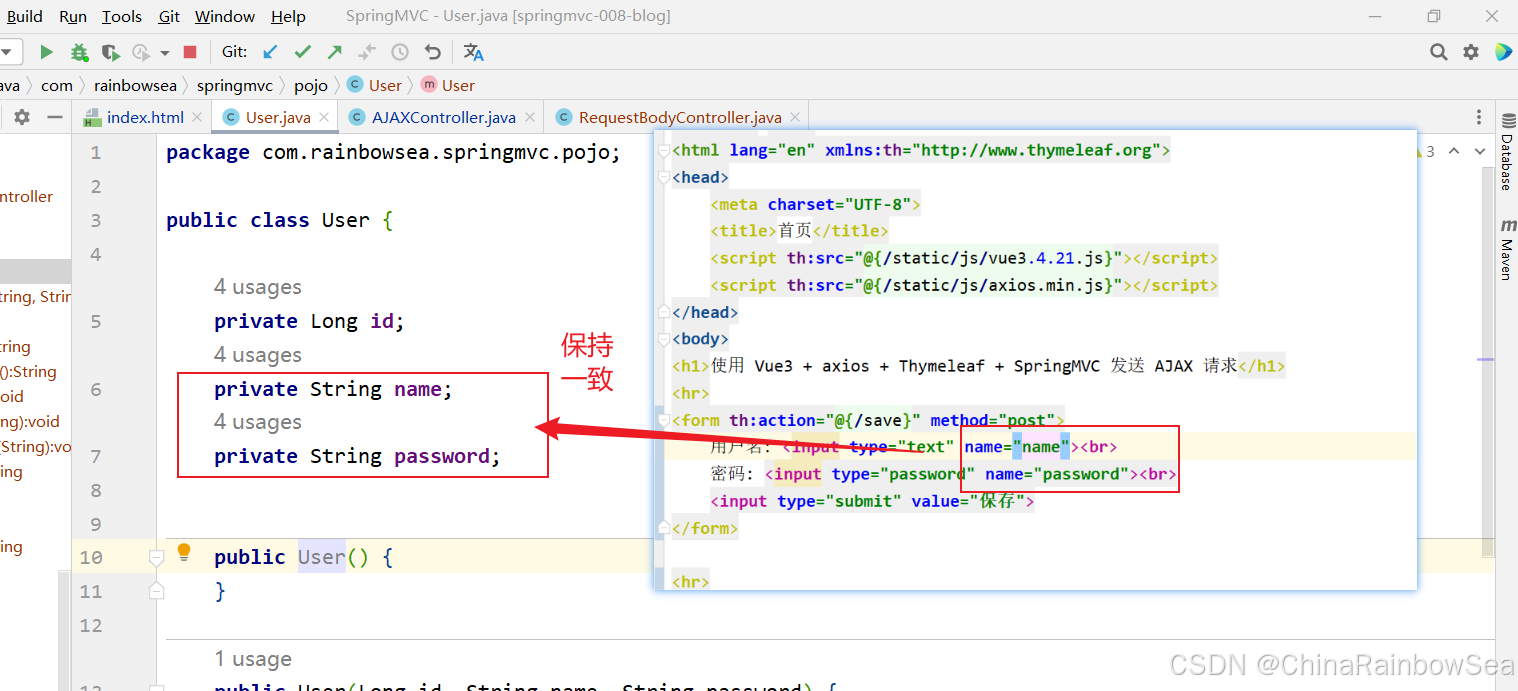Open the side panel's gear options
Image resolution: width=1518 pixels, height=691 pixels.
22,117
